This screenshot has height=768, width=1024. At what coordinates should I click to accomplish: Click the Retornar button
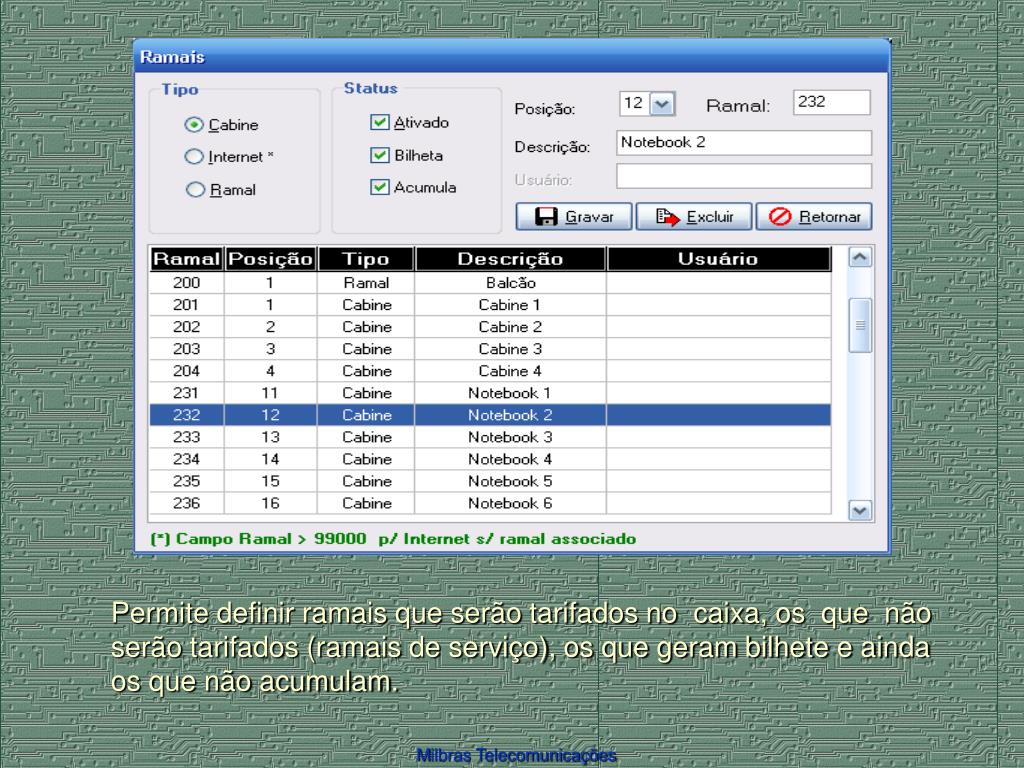coord(814,216)
